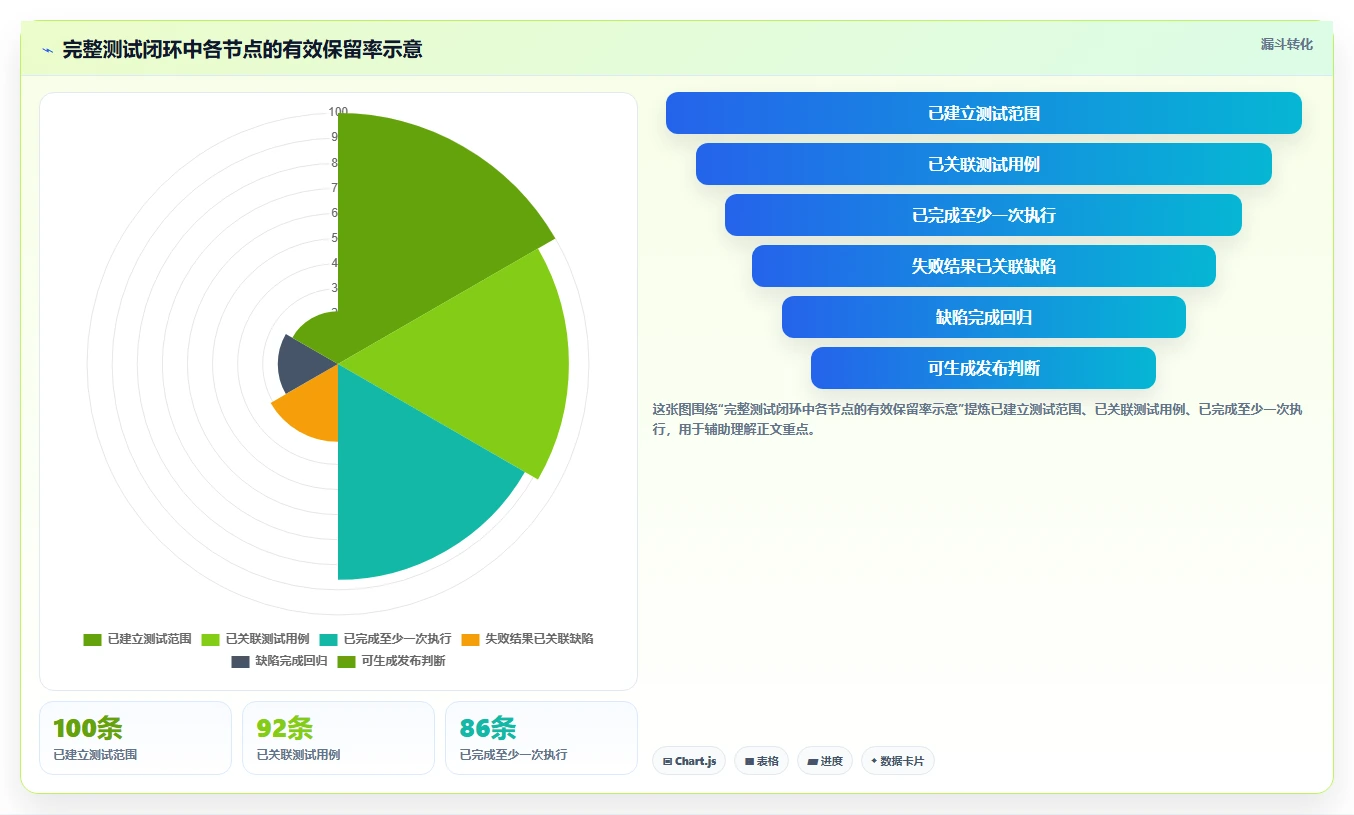Click the description paragraph below the funnel
Image resolution: width=1354 pixels, height=815 pixels.
(x=977, y=419)
